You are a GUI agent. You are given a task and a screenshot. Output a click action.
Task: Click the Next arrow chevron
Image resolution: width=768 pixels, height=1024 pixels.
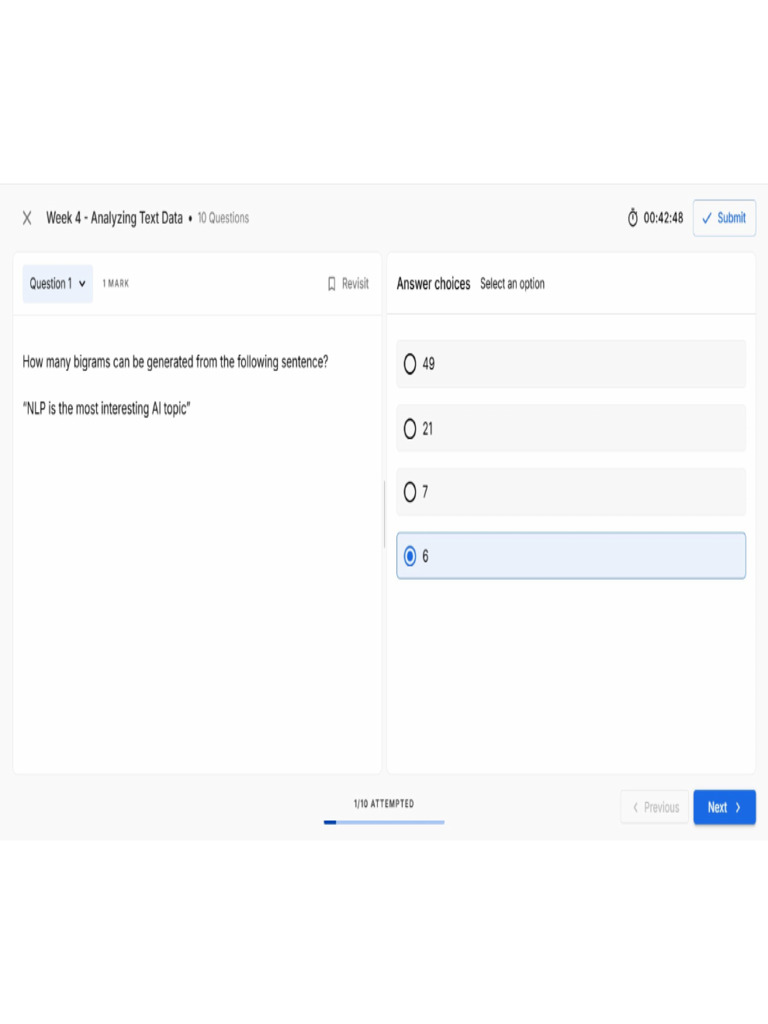click(x=738, y=808)
